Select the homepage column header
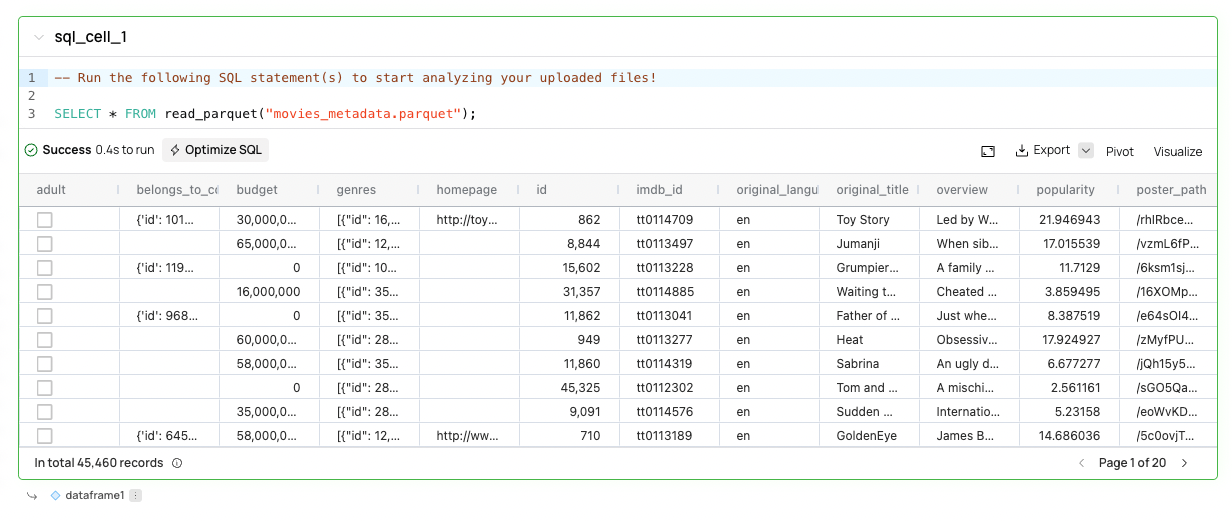This screenshot has width=1232, height=521. [469, 189]
